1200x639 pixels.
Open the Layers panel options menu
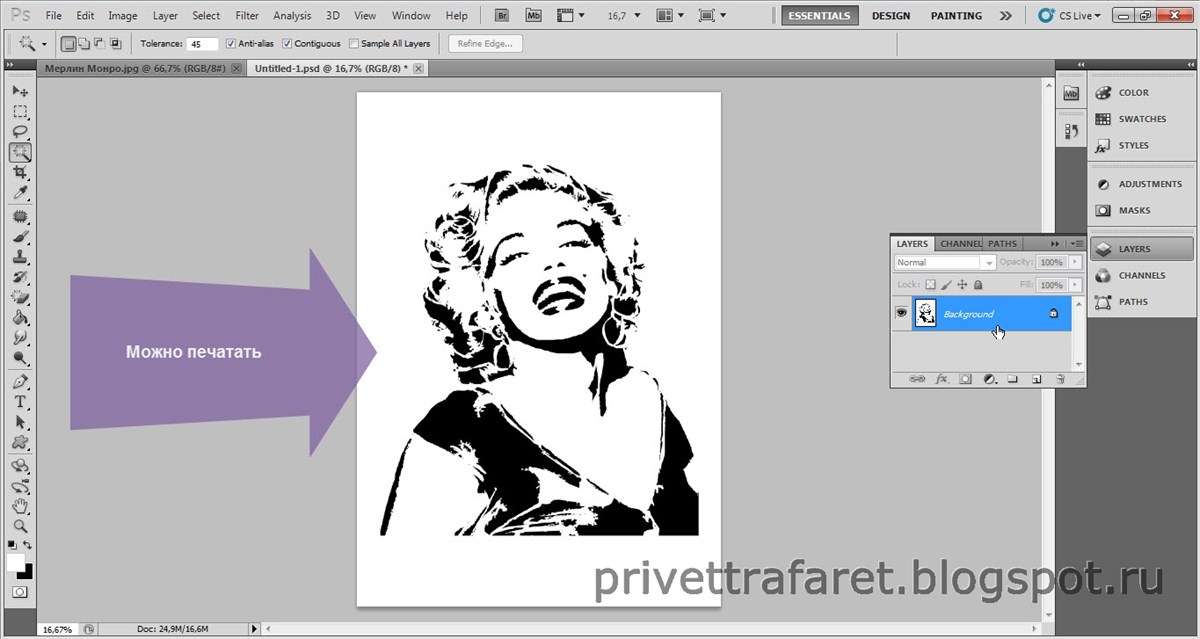(x=1076, y=243)
